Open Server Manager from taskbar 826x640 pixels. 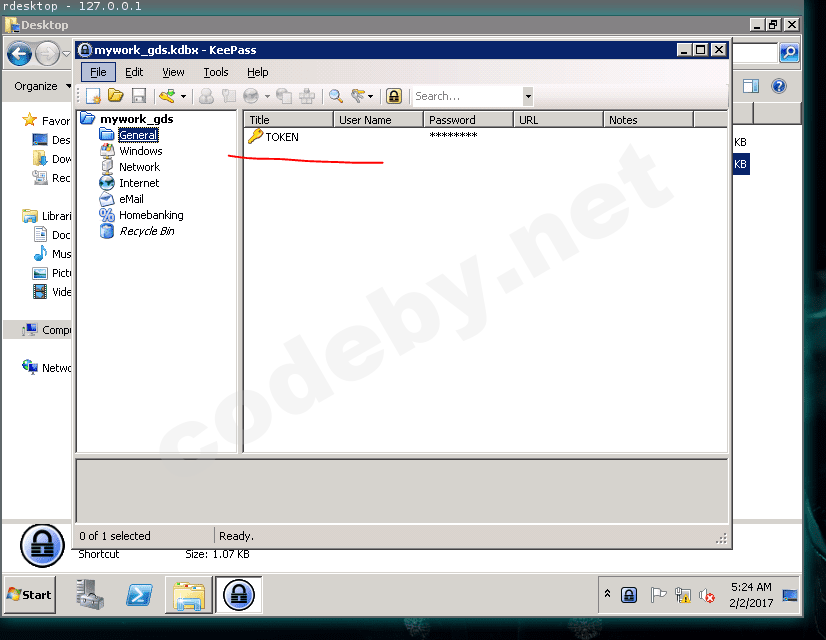tap(90, 595)
